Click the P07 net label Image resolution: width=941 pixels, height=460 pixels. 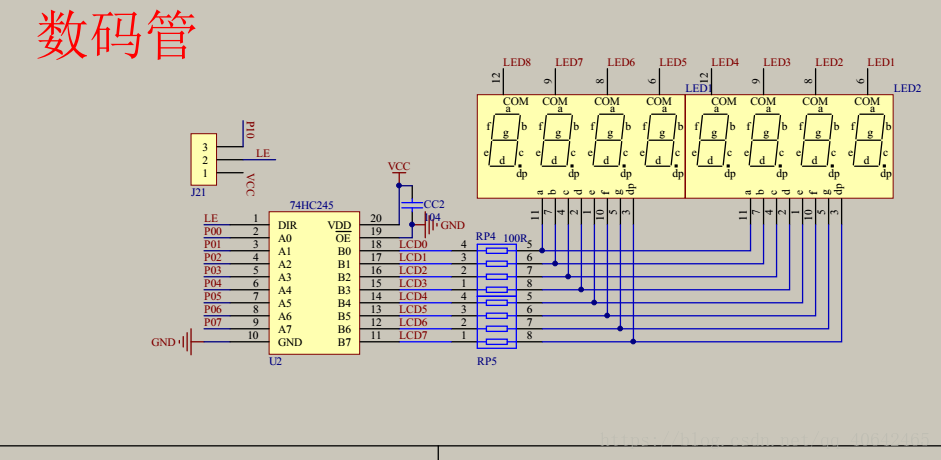click(x=213, y=322)
